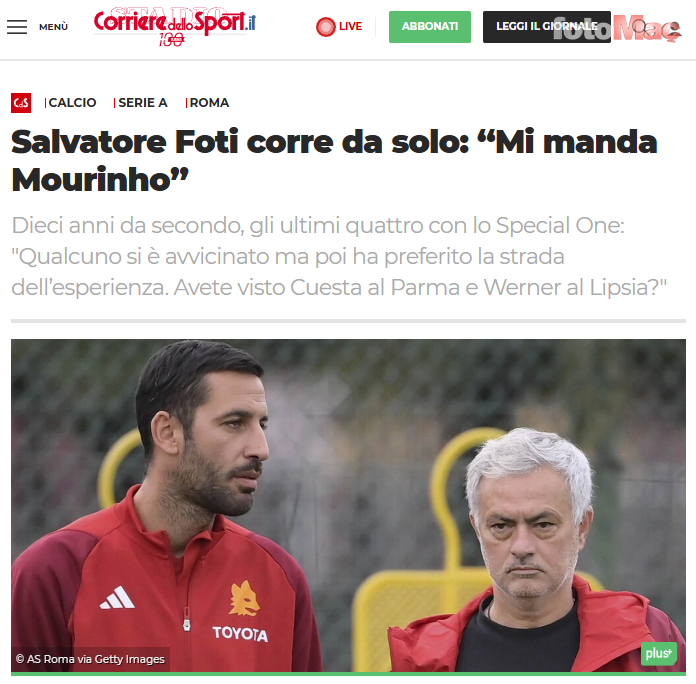Click the red 100 anniversary emblem
696x684 pixels.
171,40
